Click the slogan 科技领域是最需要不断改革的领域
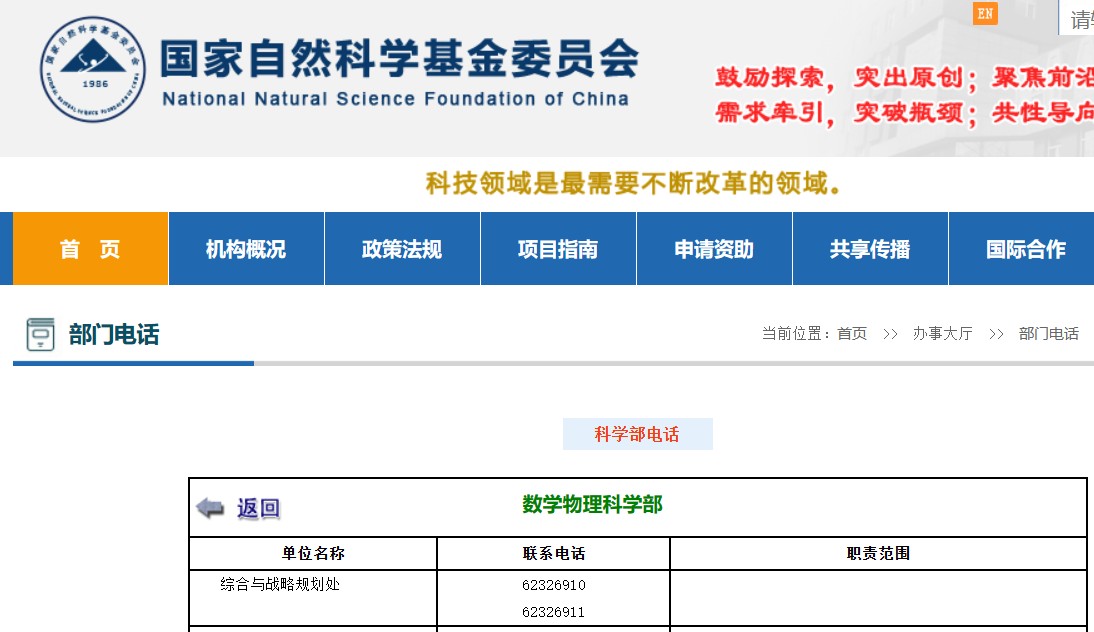Screen dimensions: 1094x632 pyautogui.click(x=634, y=183)
